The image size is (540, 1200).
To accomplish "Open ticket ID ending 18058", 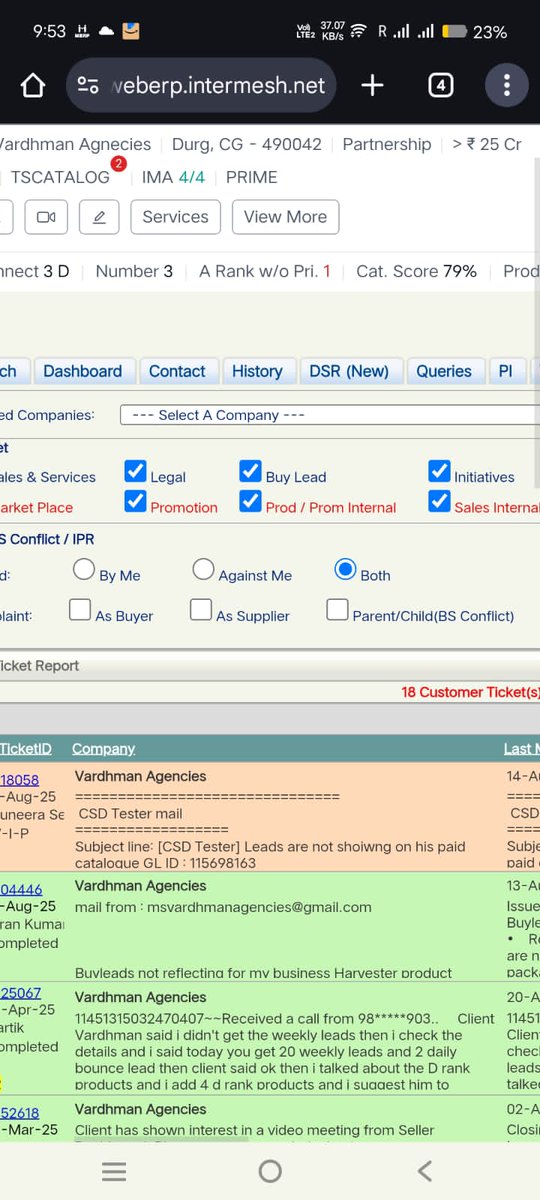I will [x=20, y=780].
